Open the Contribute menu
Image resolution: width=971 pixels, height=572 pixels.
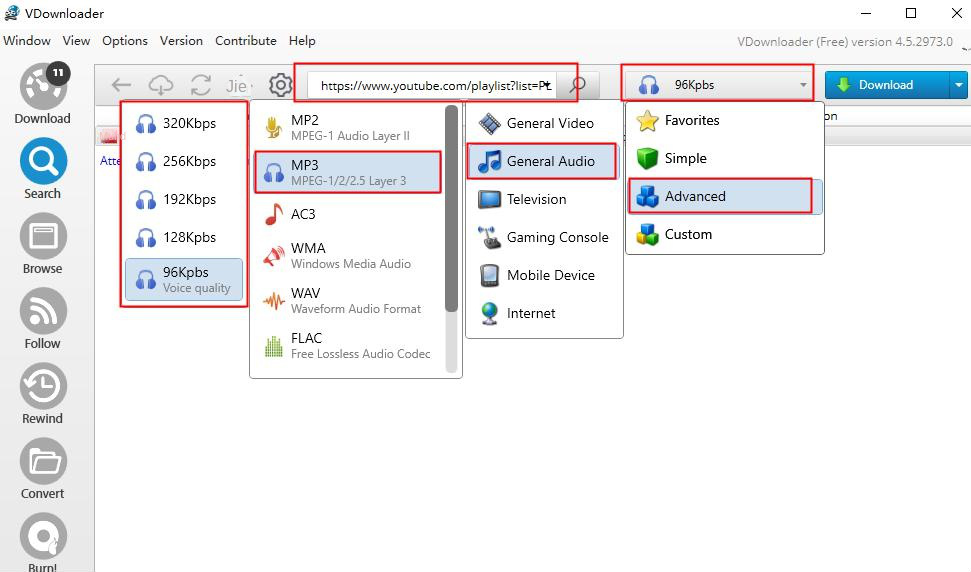point(246,41)
